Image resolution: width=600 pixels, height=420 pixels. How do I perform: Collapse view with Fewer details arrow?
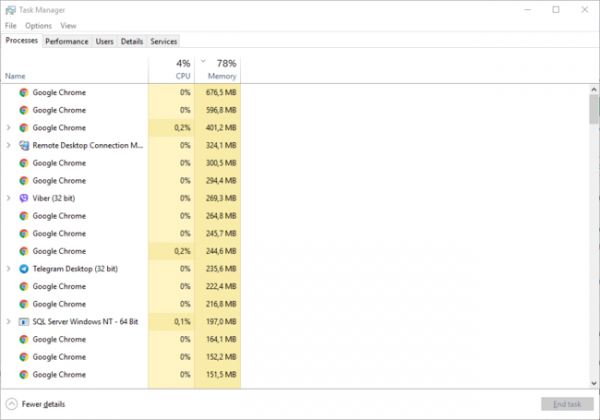pyautogui.click(x=11, y=404)
